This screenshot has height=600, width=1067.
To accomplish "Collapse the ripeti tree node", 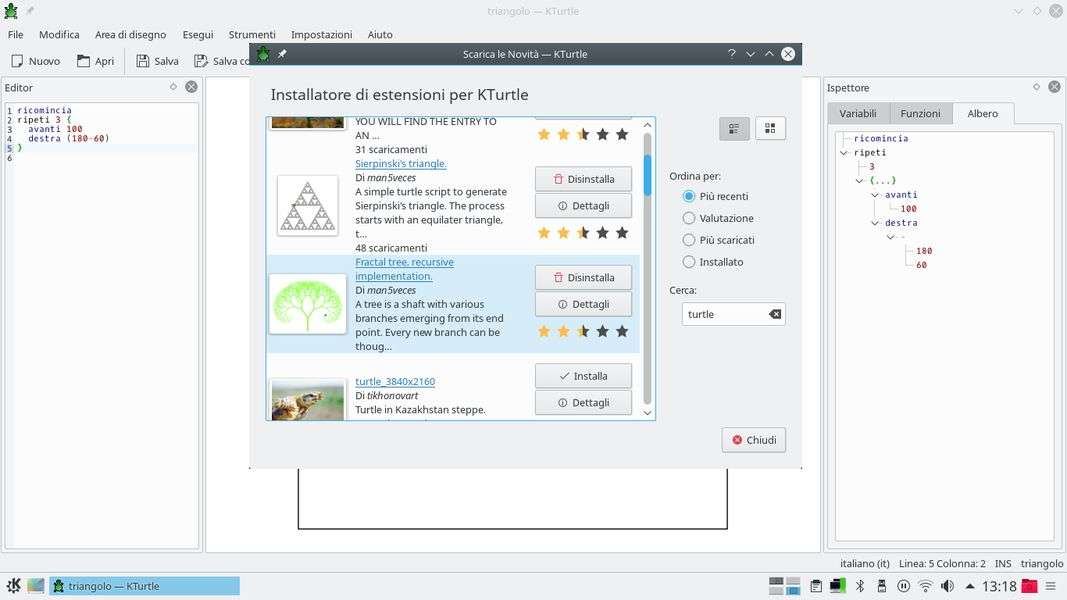I will point(844,153).
